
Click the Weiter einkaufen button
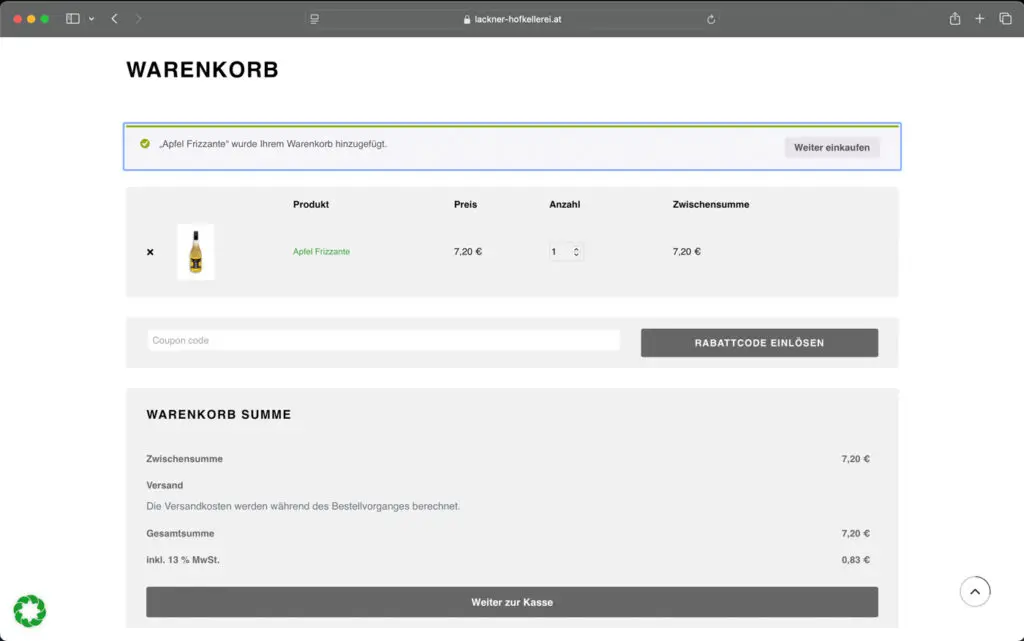(x=832, y=147)
